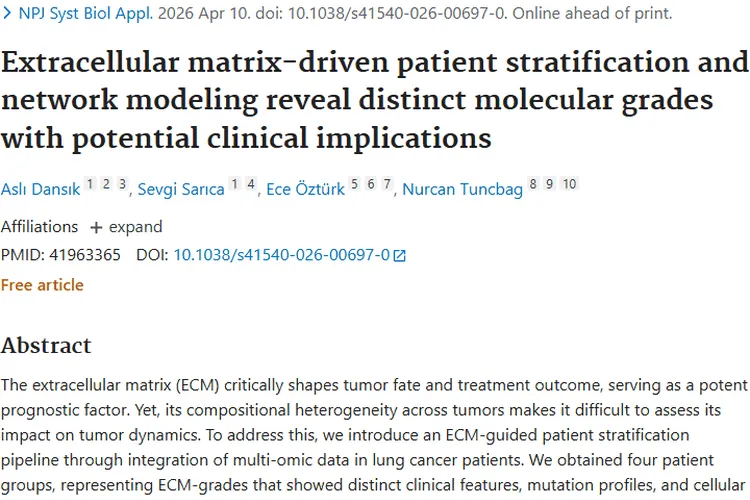Click affiliation superscript 10 after Nurcan Tuncbag
The width and height of the screenshot is (750, 500).
569,184
